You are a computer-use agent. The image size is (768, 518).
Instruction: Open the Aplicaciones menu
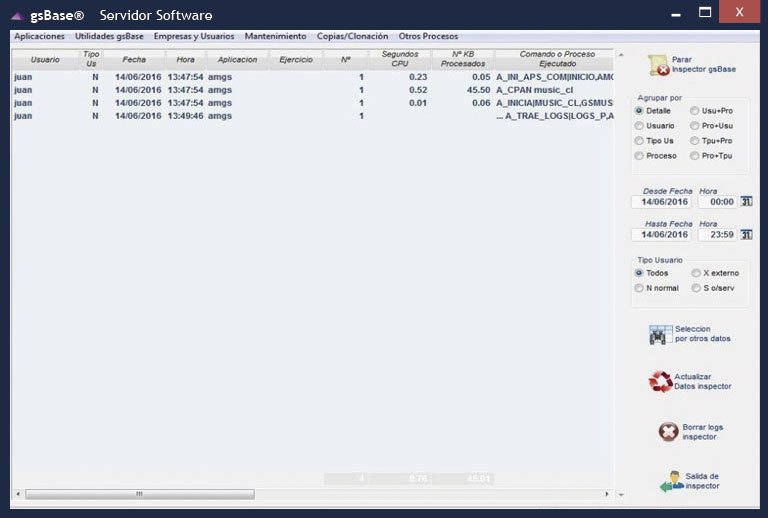39,36
